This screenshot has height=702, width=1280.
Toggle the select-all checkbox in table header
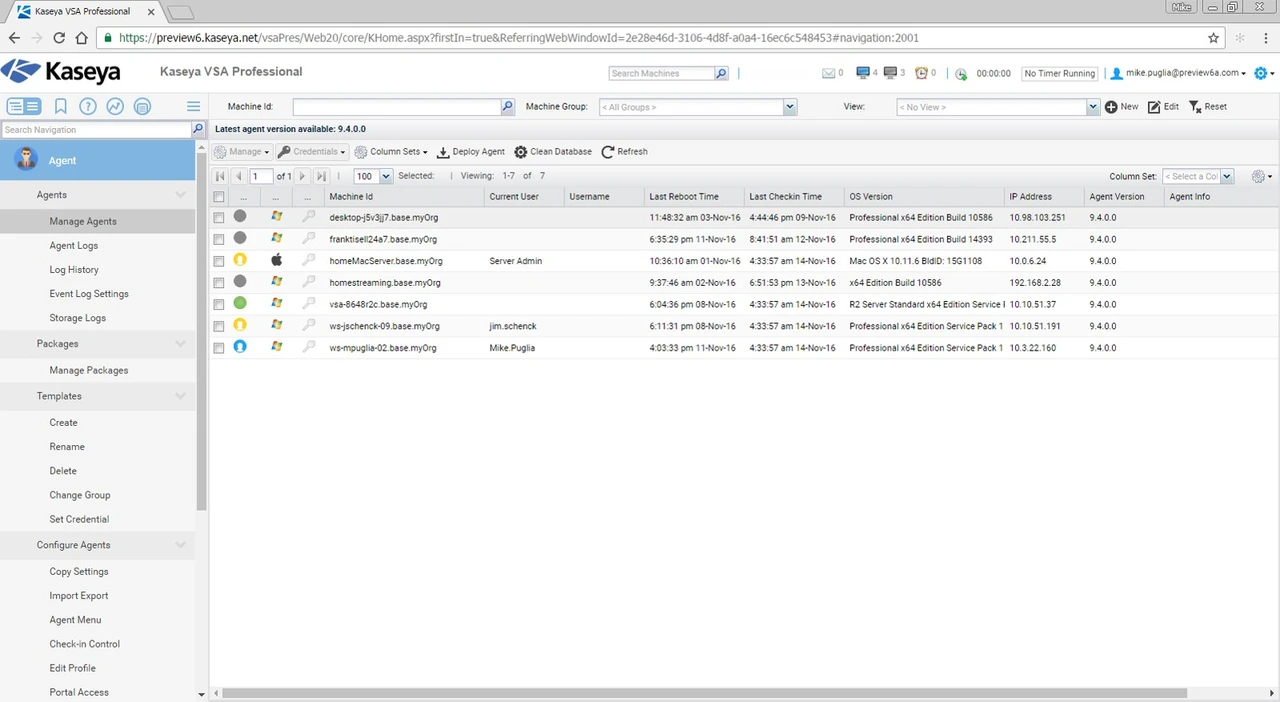pyautogui.click(x=219, y=197)
